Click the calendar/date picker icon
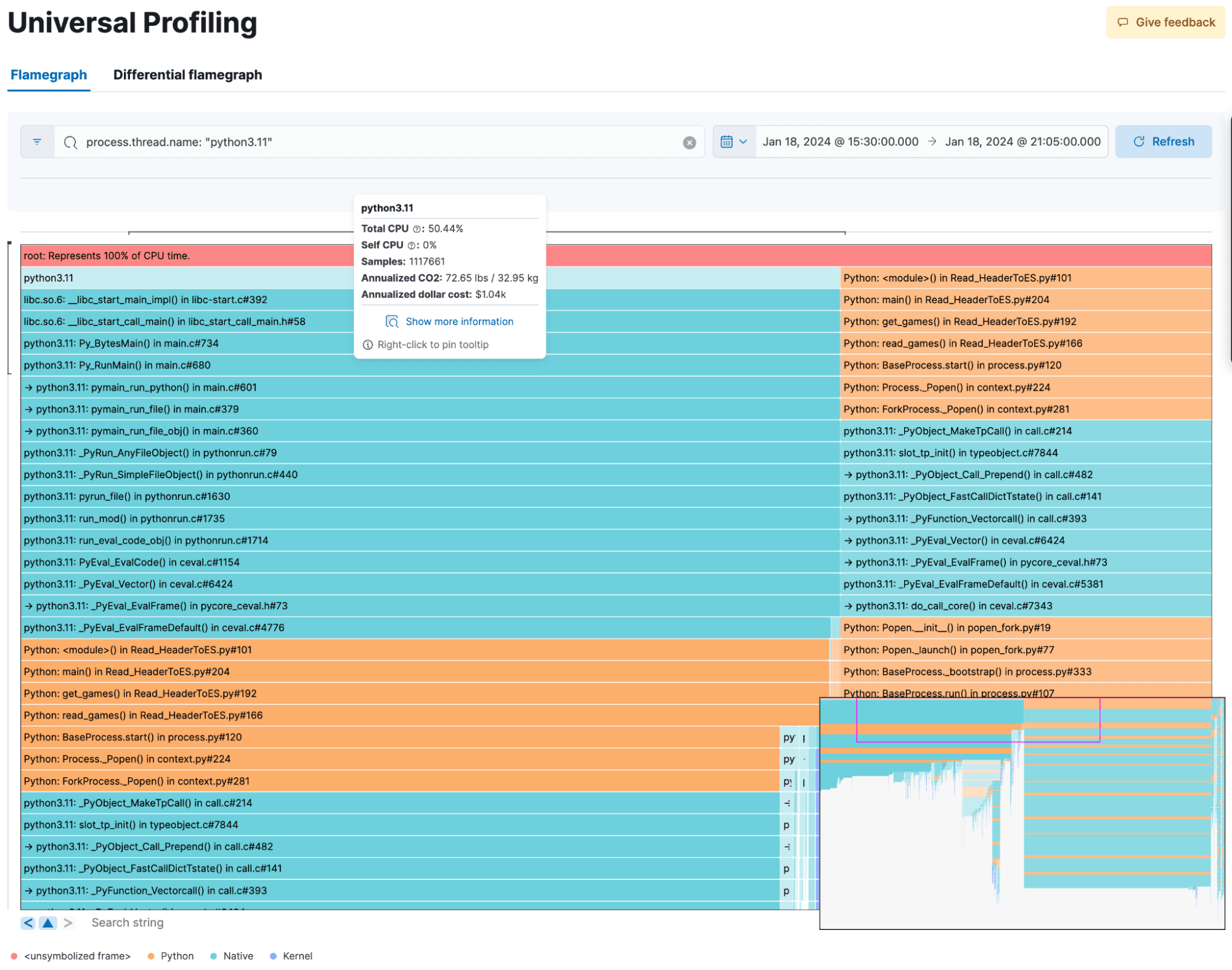This screenshot has width=1232, height=970. tap(728, 141)
